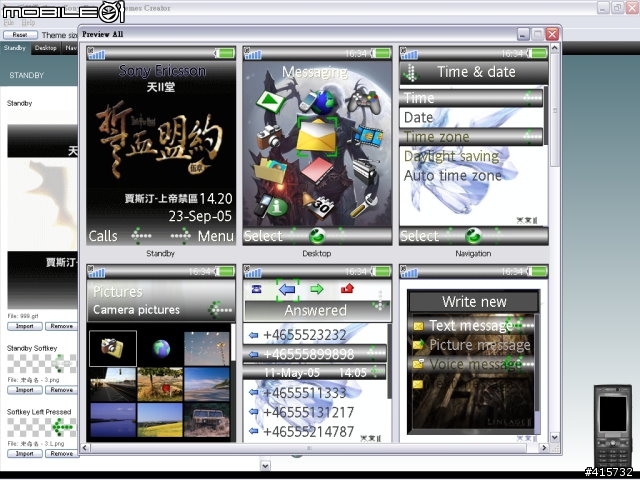Click Menu softkey in Standby preview

pyautogui.click(x=216, y=236)
